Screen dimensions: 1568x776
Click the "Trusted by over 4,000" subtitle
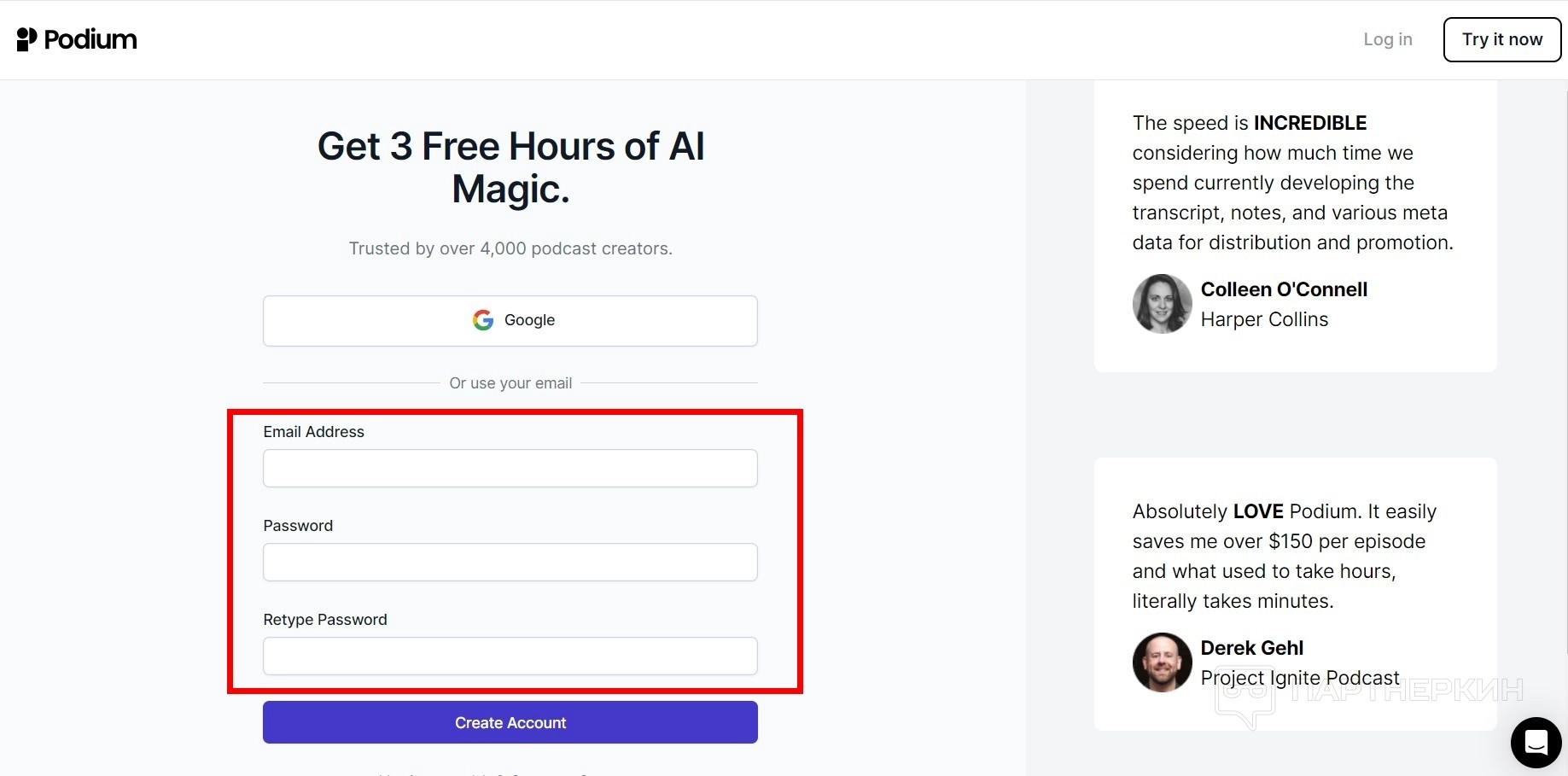510,248
